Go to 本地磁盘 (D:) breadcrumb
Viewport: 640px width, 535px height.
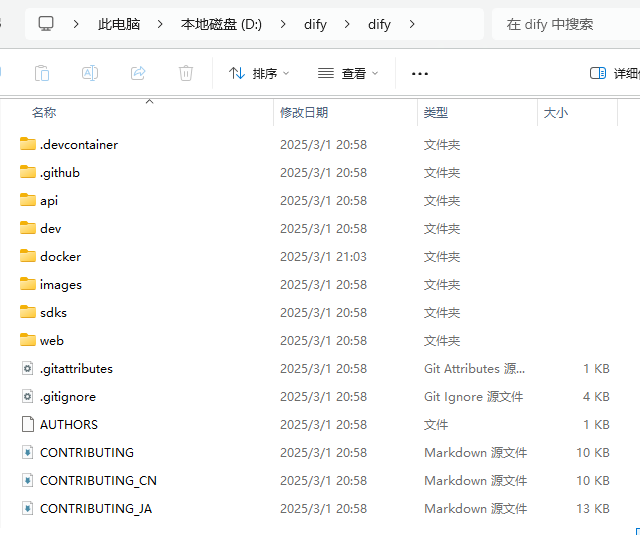pos(221,24)
